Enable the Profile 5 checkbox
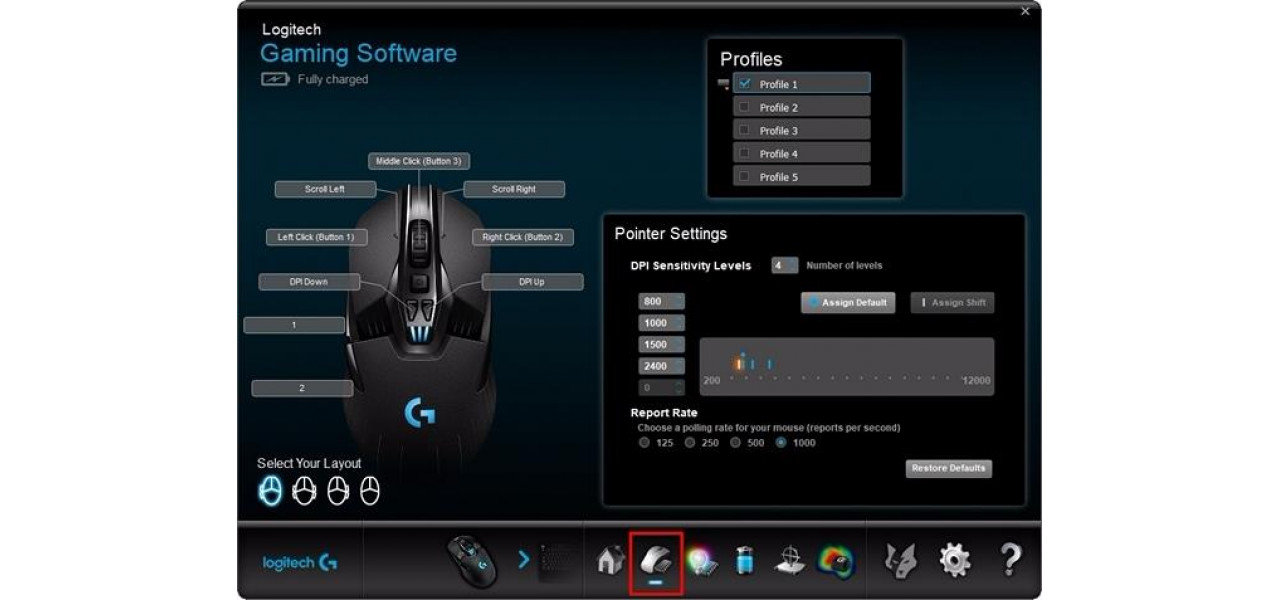Image resolution: width=1280 pixels, height=600 pixels. [x=744, y=176]
